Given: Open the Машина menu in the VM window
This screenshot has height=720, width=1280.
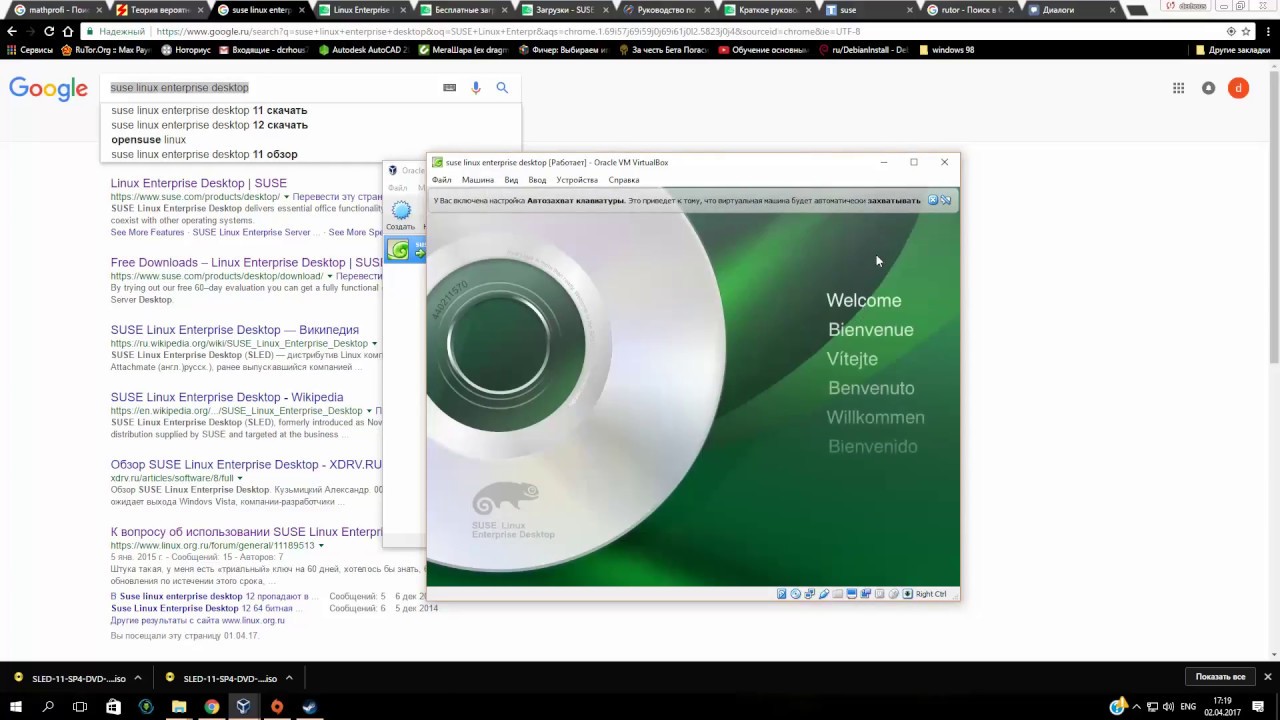Looking at the screenshot, I should point(478,180).
